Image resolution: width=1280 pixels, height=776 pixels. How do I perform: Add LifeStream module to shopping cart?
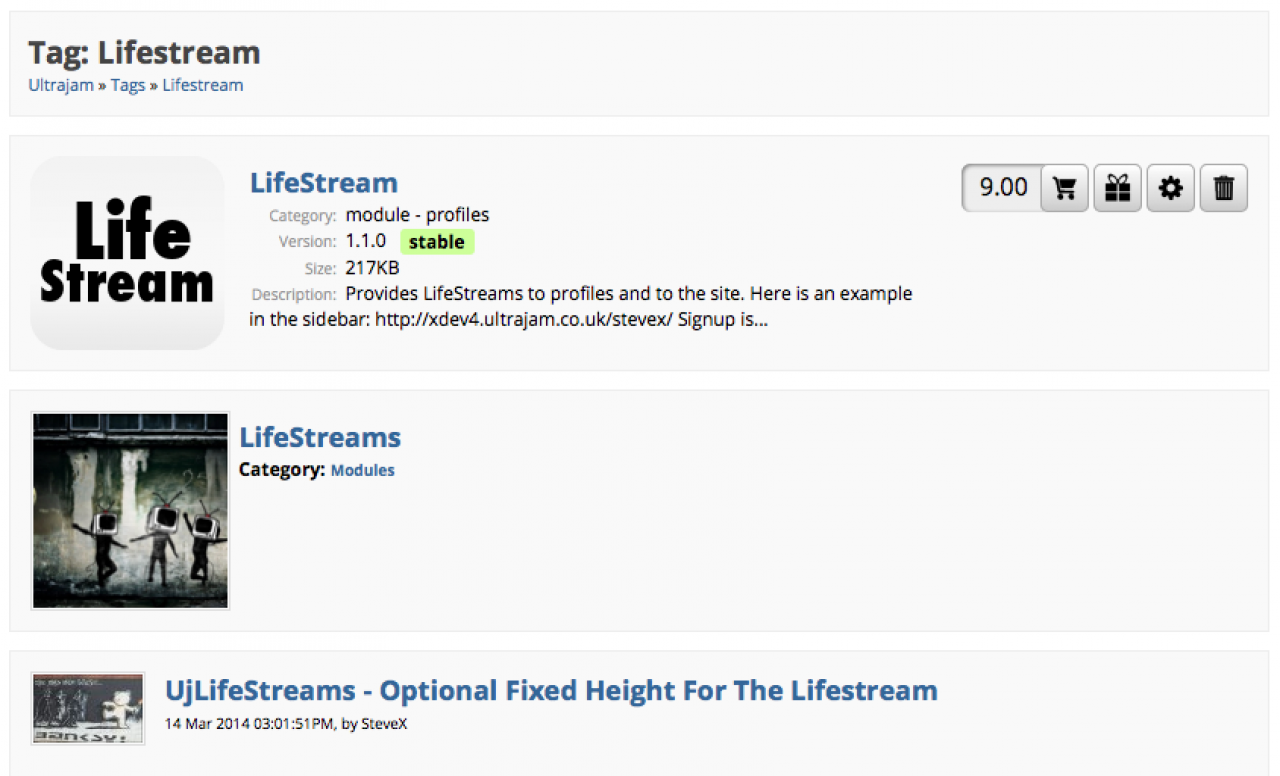pos(1065,188)
